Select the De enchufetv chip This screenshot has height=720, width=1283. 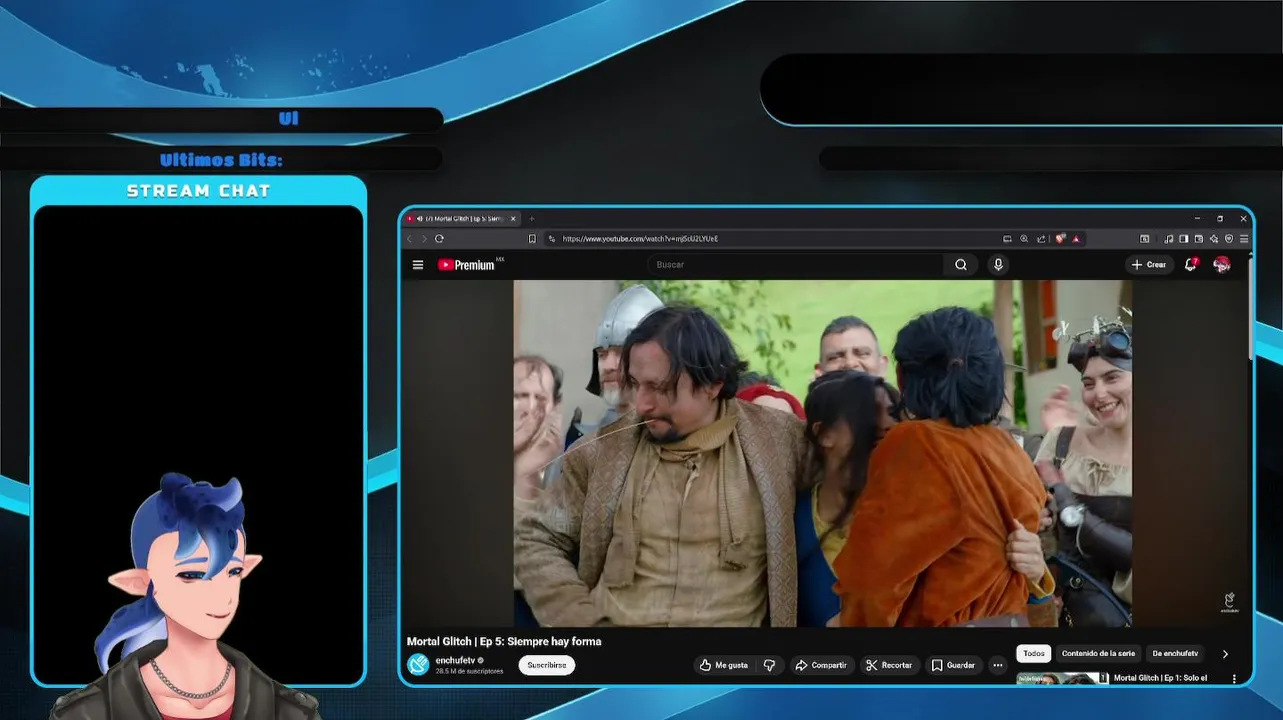coord(1175,654)
